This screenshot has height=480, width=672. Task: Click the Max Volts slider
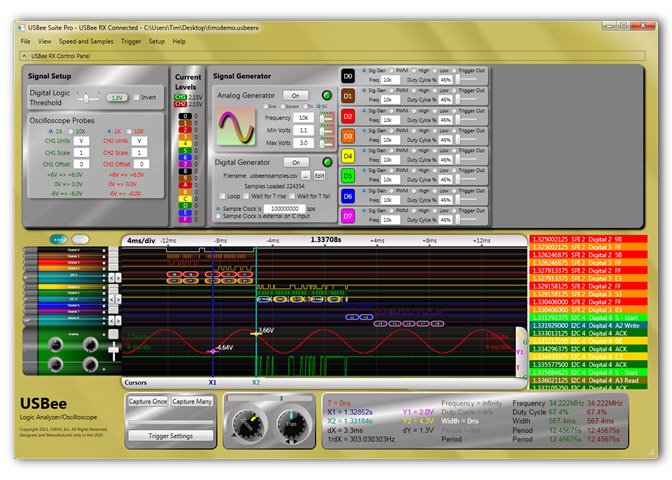tap(327, 143)
